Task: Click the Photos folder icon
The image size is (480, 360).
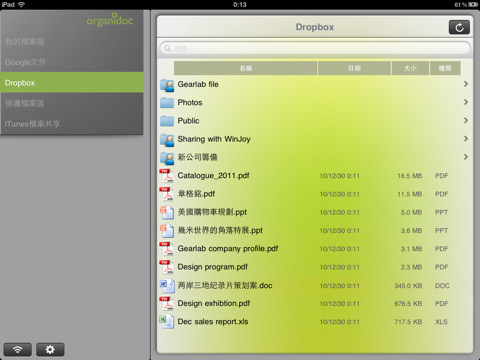Action: [x=167, y=103]
